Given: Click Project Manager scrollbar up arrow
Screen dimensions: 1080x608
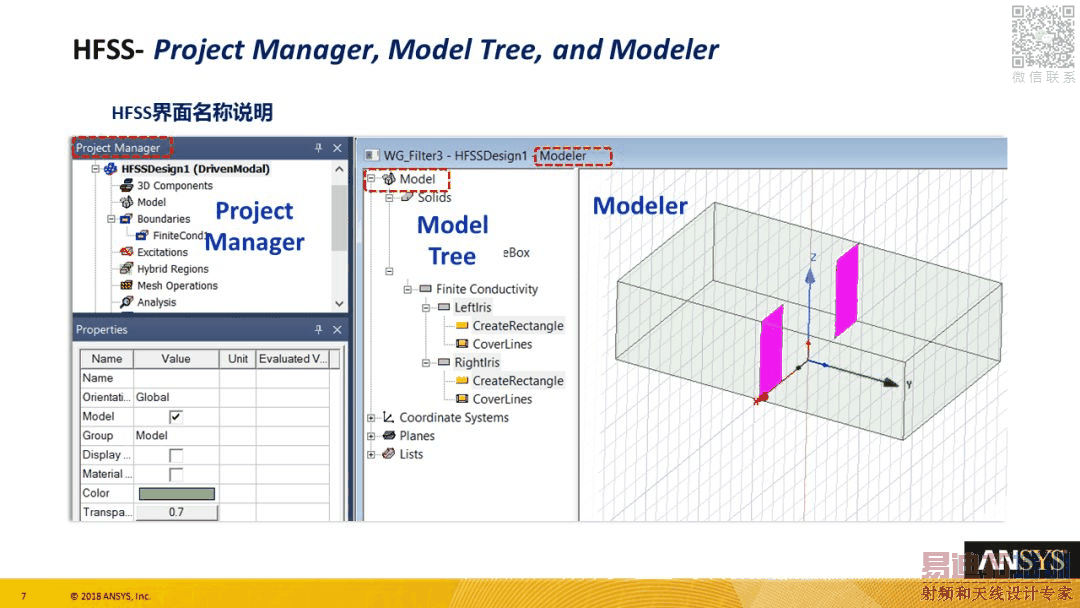Looking at the screenshot, I should click(x=339, y=169).
